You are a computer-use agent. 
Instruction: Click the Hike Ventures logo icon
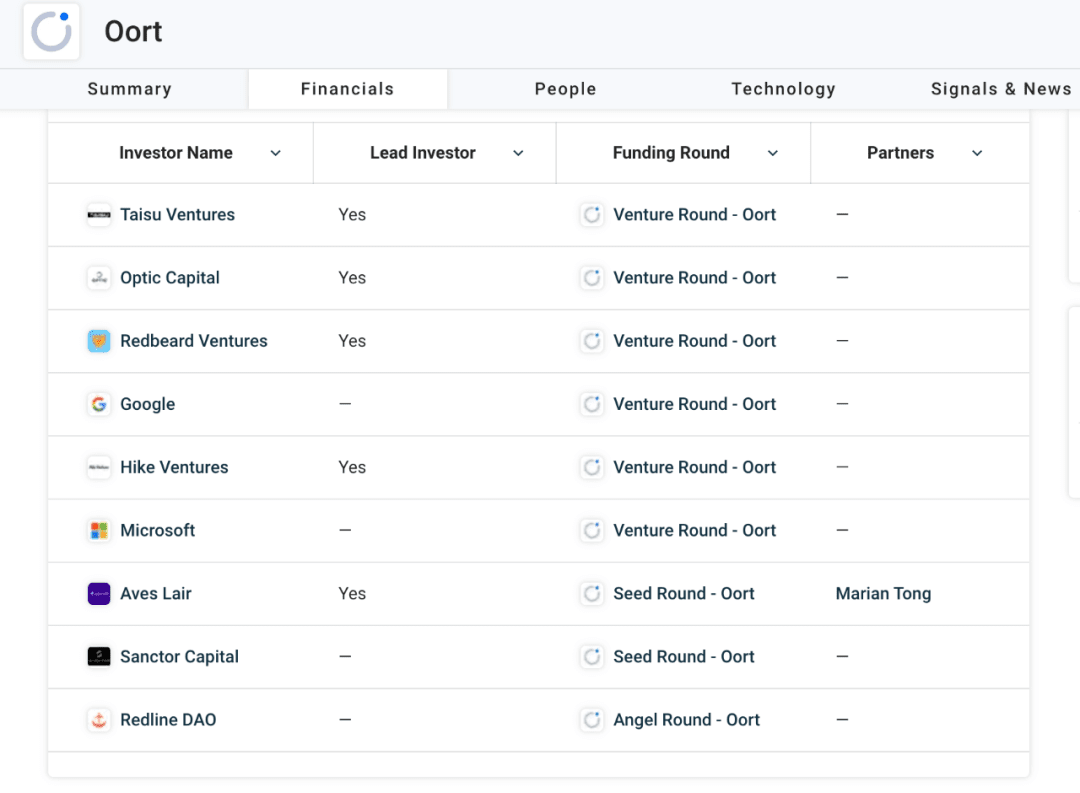click(x=99, y=468)
